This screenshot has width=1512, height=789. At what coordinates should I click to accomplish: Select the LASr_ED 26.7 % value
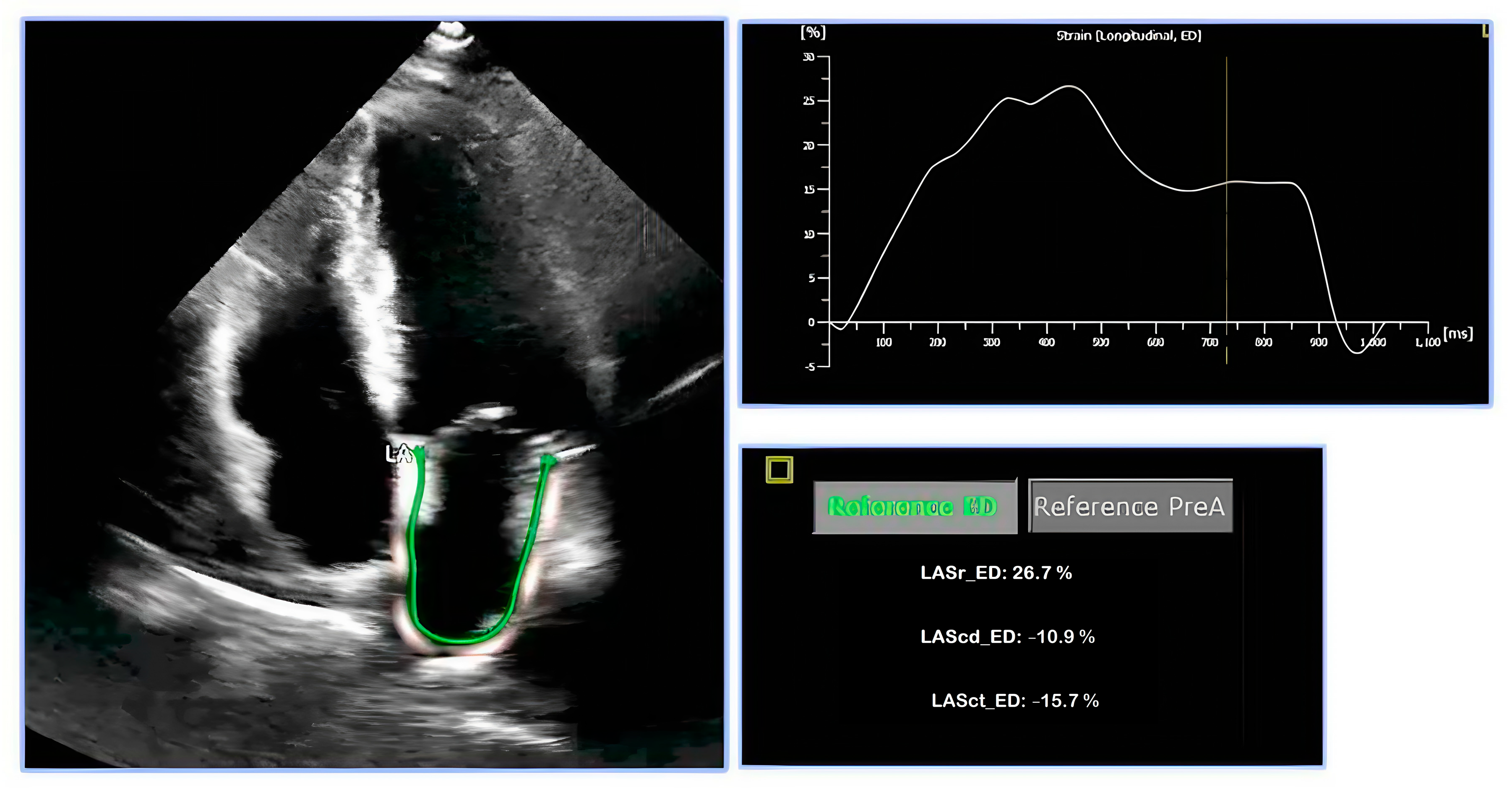click(996, 573)
